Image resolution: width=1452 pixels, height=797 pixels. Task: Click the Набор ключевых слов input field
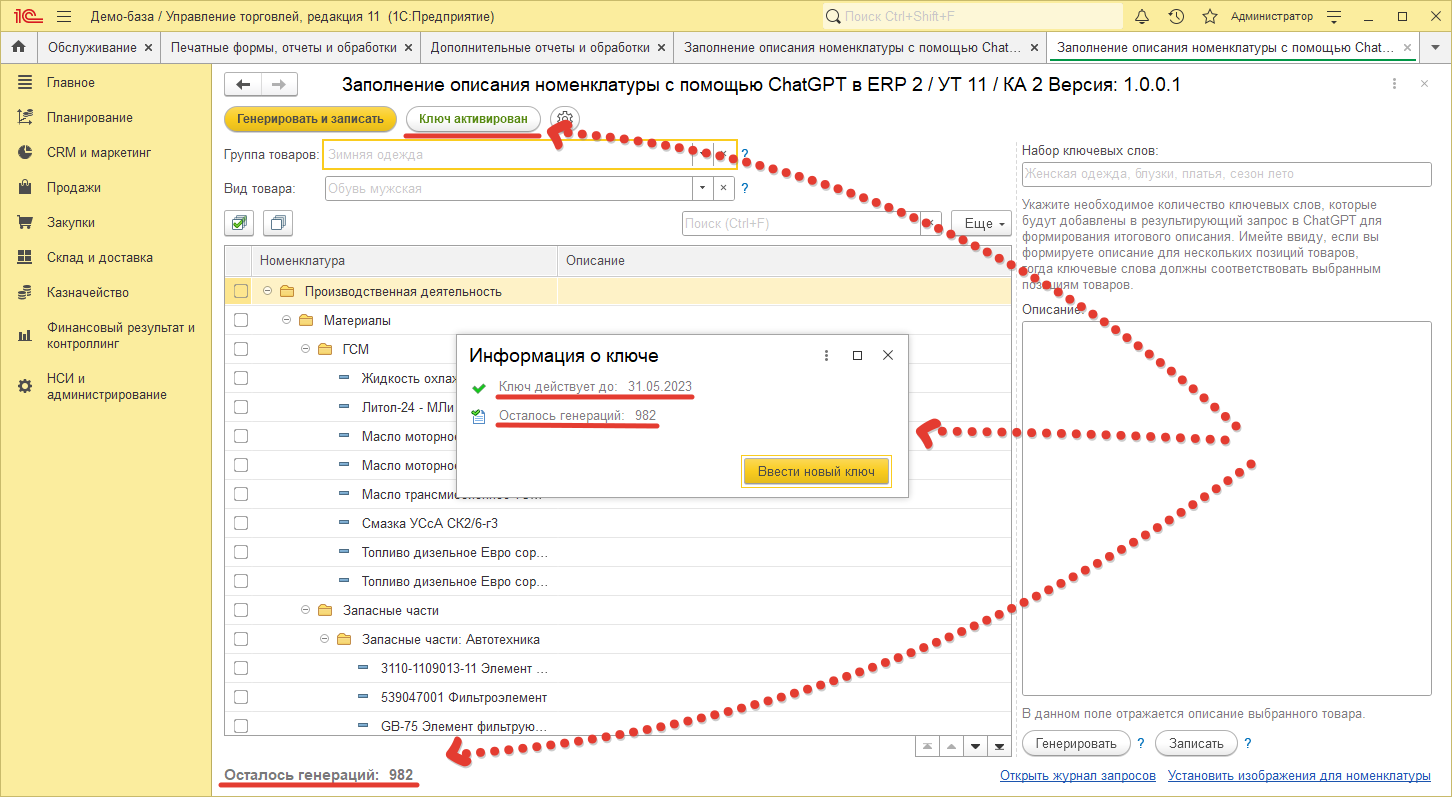(1226, 174)
